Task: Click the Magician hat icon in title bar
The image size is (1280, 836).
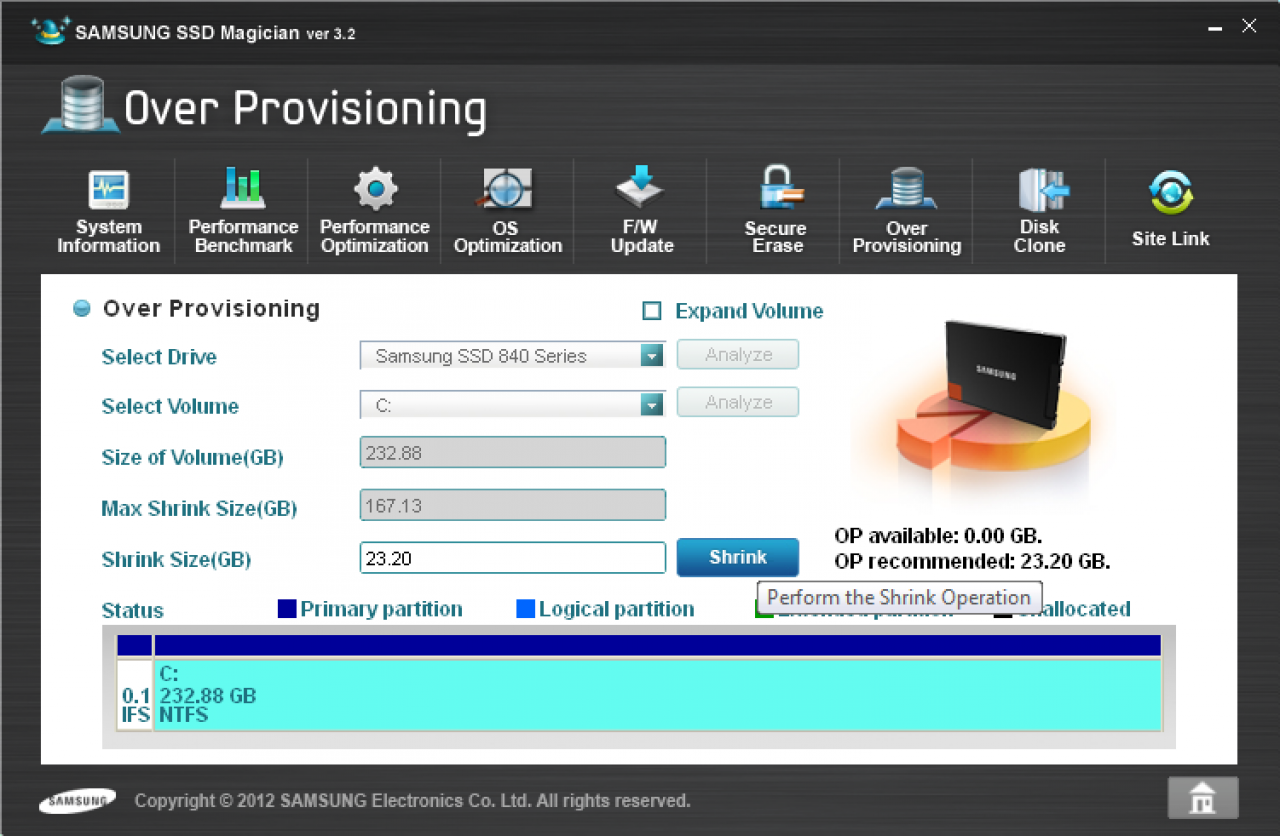Action: (50, 31)
